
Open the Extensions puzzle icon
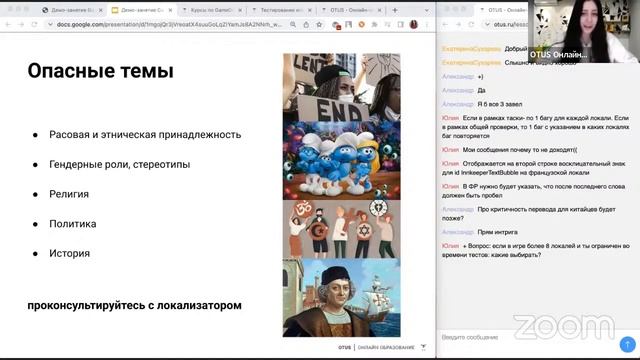[374, 24]
